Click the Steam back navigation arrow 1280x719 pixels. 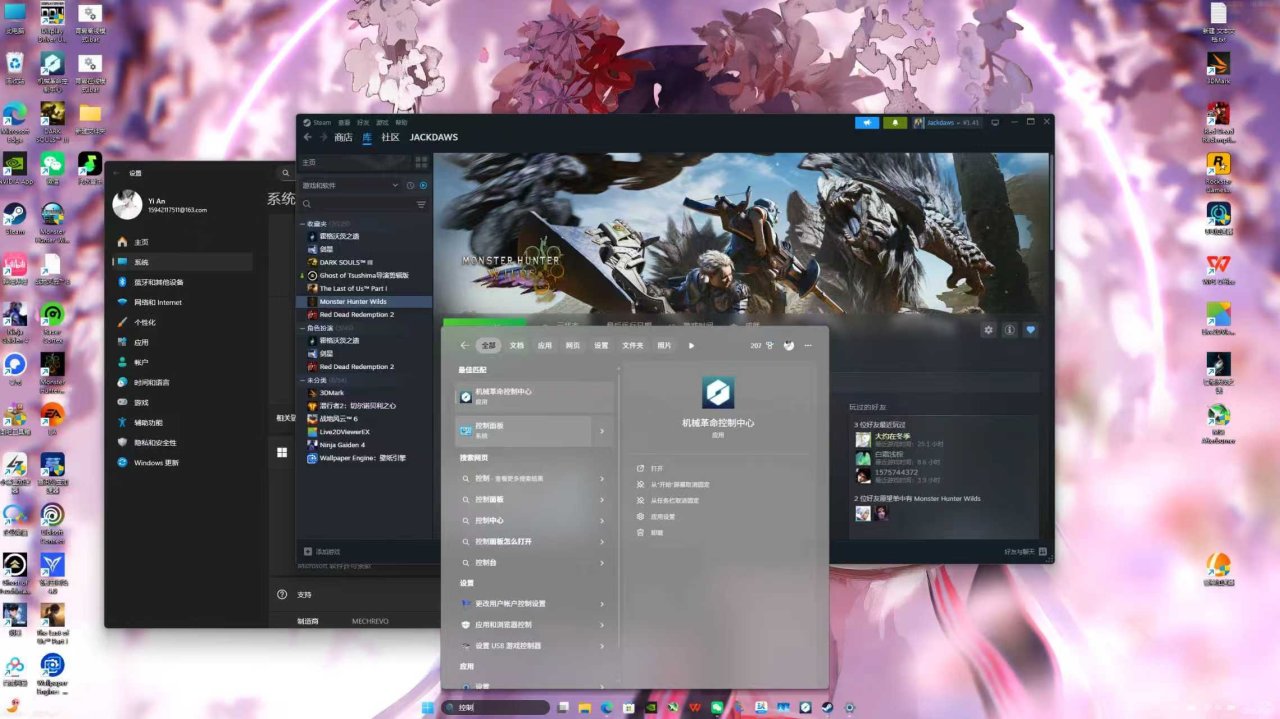pos(307,137)
